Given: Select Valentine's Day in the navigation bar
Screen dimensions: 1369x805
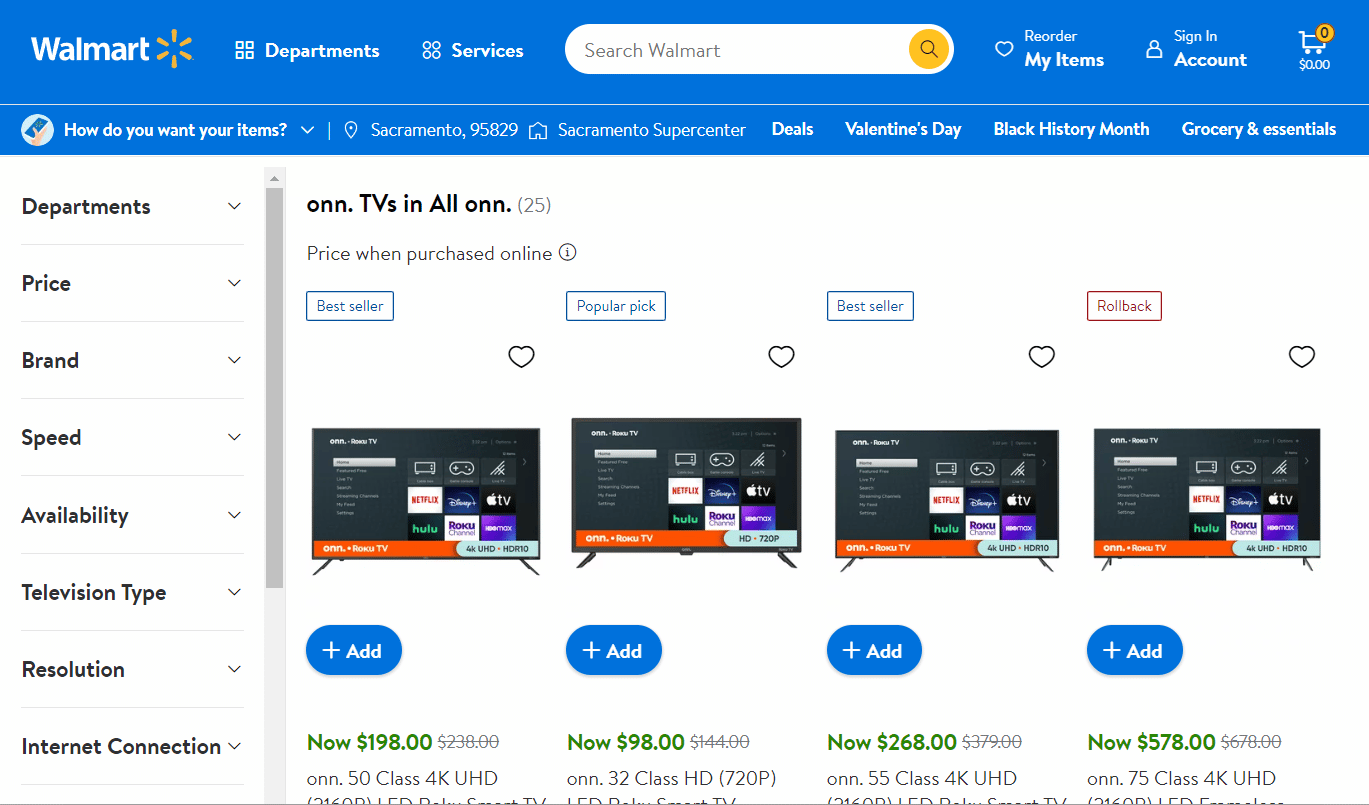Looking at the screenshot, I should (x=902, y=129).
